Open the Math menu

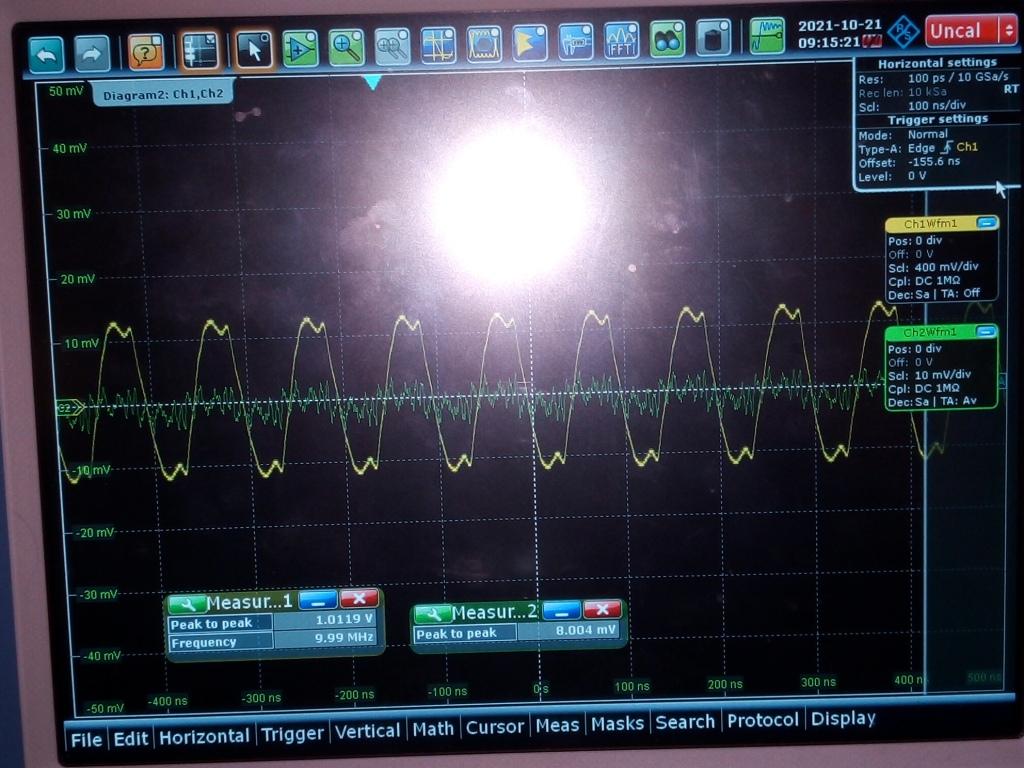tap(433, 729)
